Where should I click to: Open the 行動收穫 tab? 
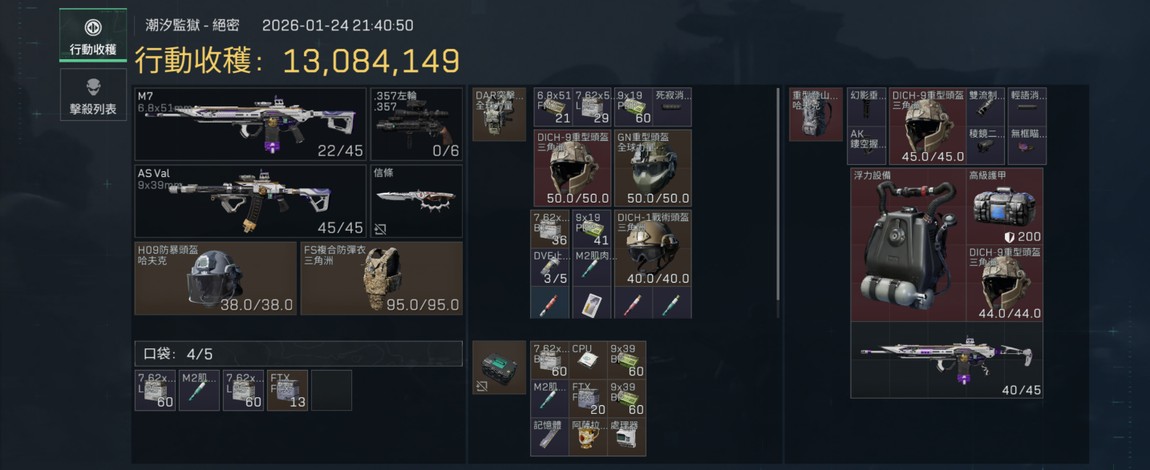[x=92, y=35]
